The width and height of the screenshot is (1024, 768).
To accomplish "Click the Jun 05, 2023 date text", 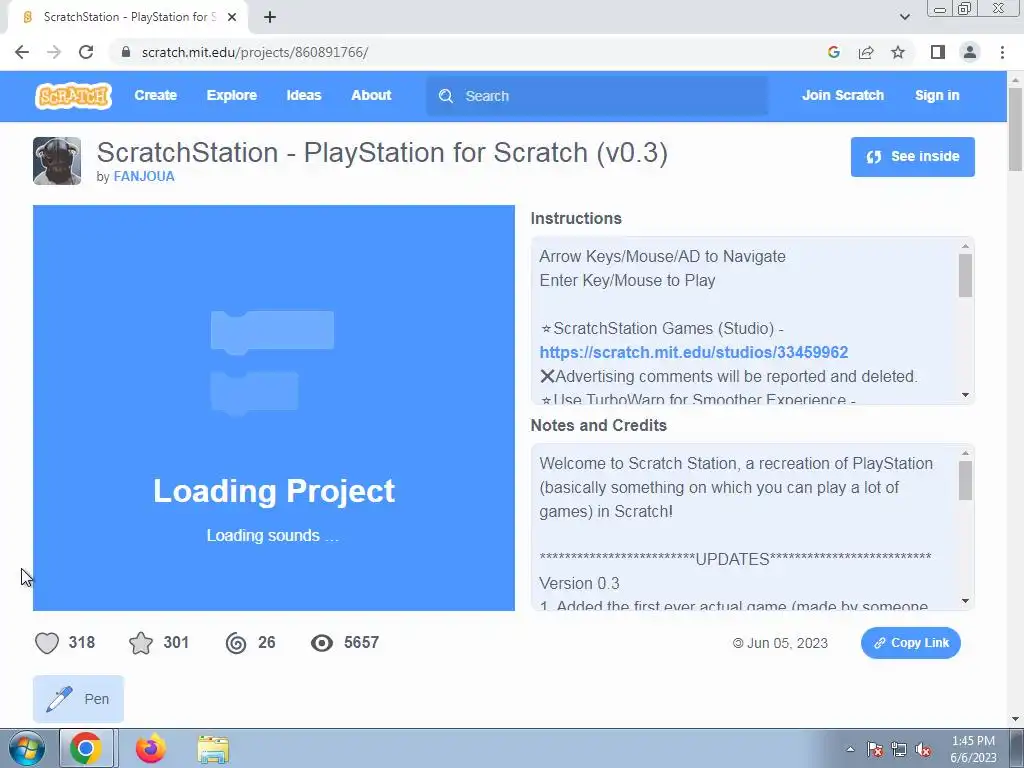I will pos(787,643).
